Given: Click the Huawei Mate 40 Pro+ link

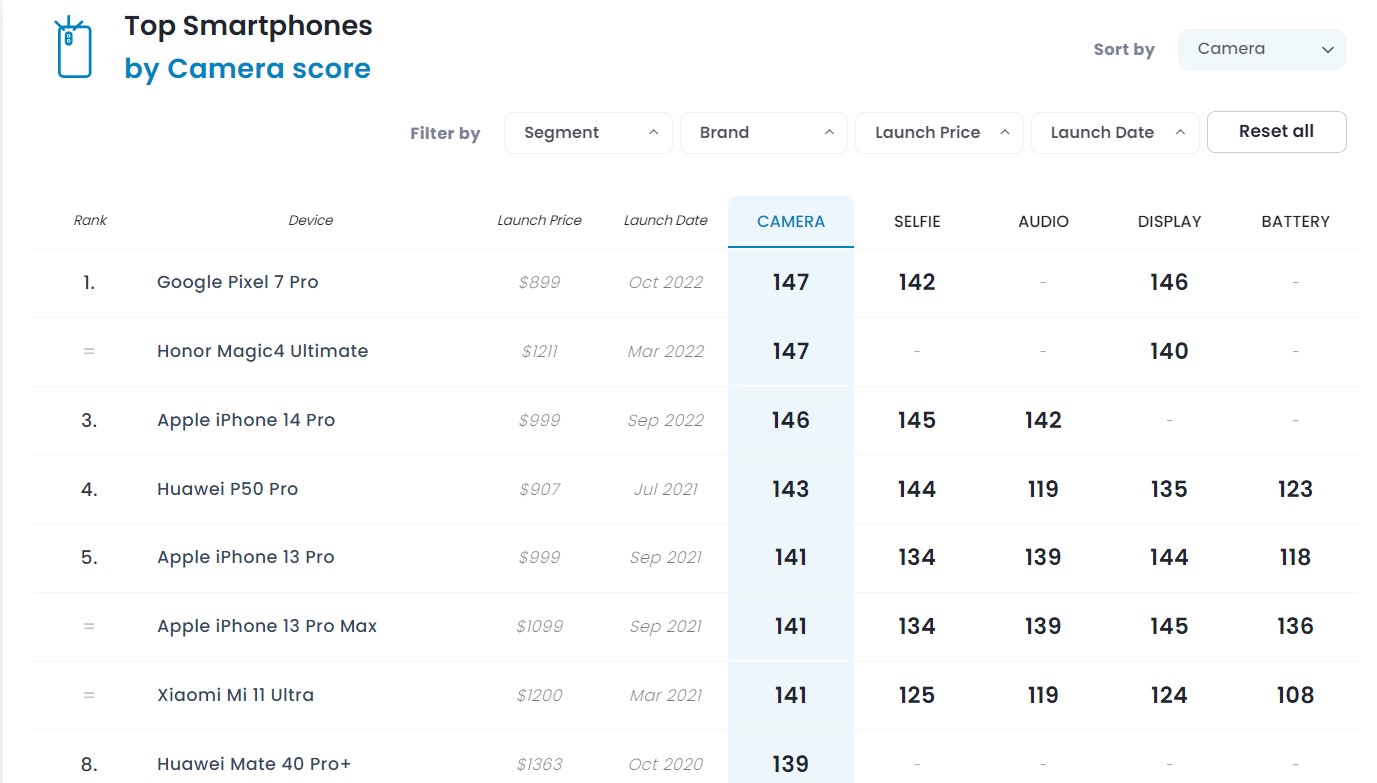Looking at the screenshot, I should [254, 764].
